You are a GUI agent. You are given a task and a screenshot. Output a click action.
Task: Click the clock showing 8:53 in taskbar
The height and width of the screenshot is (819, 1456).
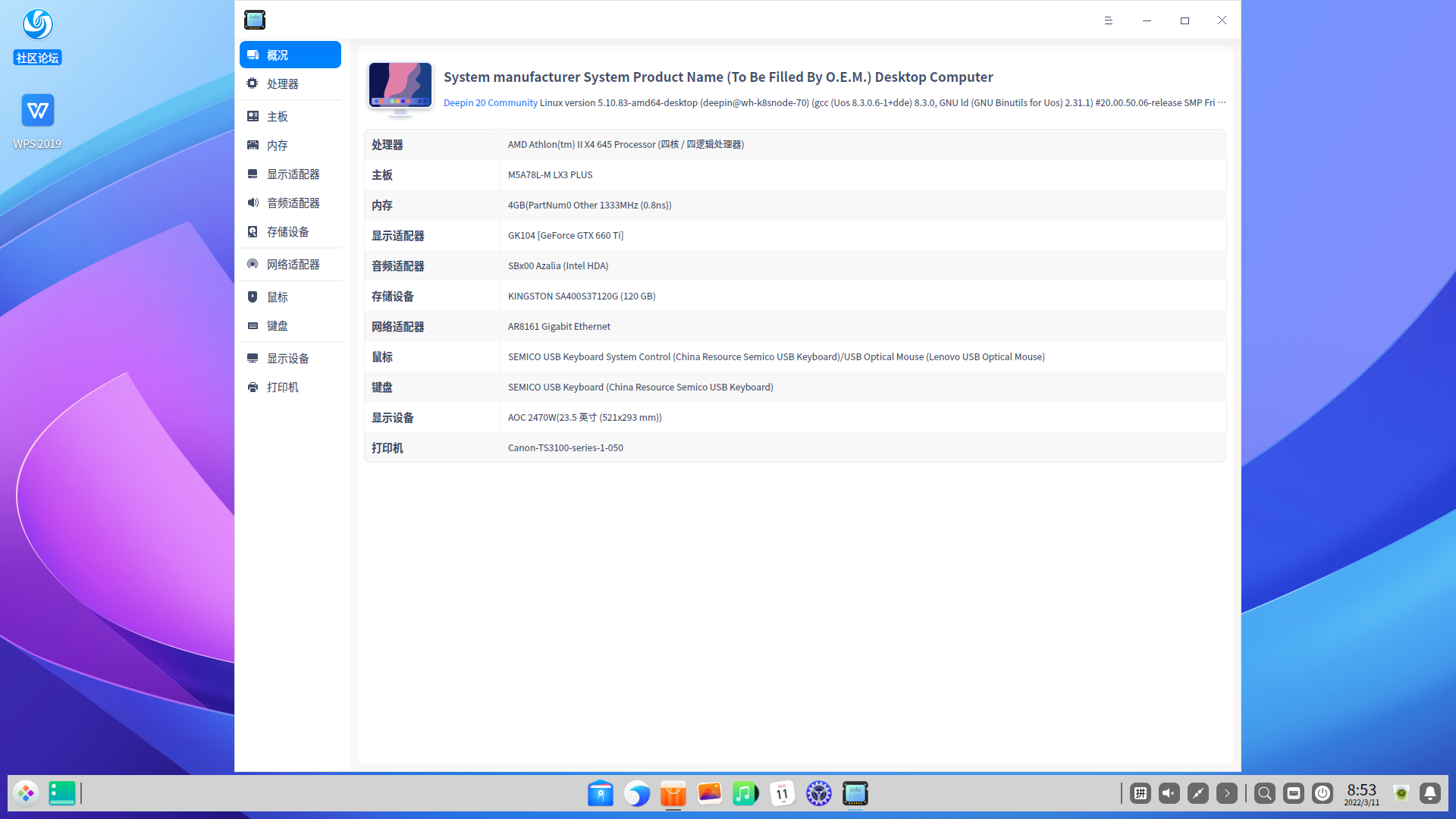pos(1361,789)
